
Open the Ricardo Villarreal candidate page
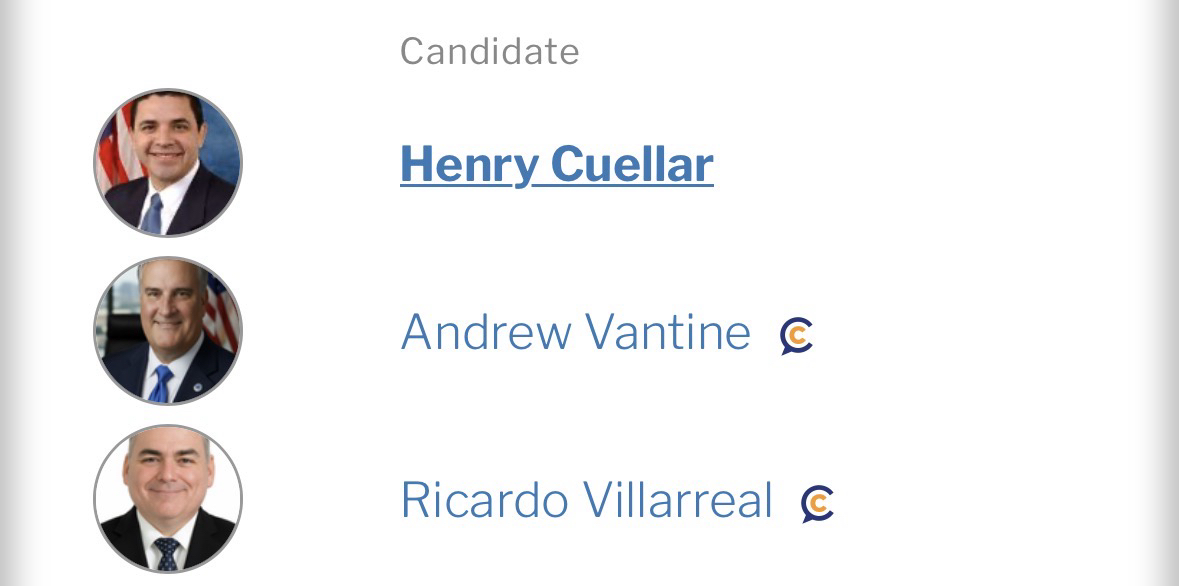586,500
